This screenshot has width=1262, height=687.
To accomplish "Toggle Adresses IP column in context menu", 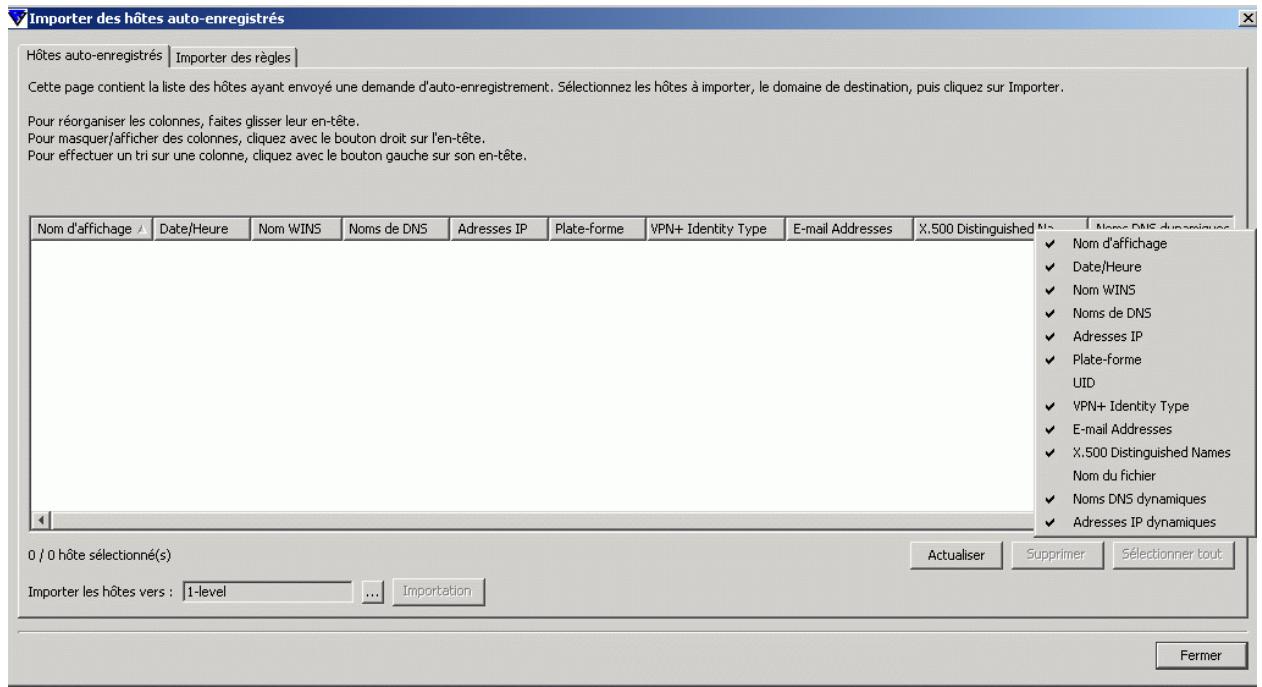I will click(x=1145, y=336).
